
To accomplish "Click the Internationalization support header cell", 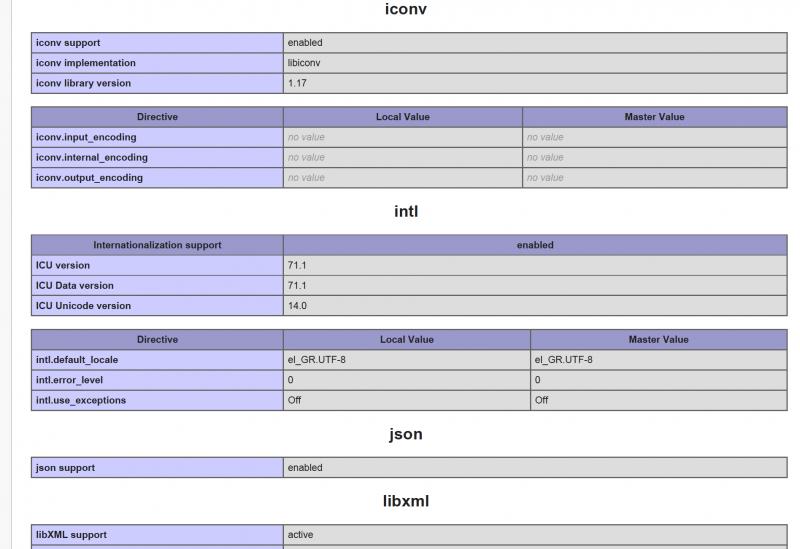I will 157,245.
